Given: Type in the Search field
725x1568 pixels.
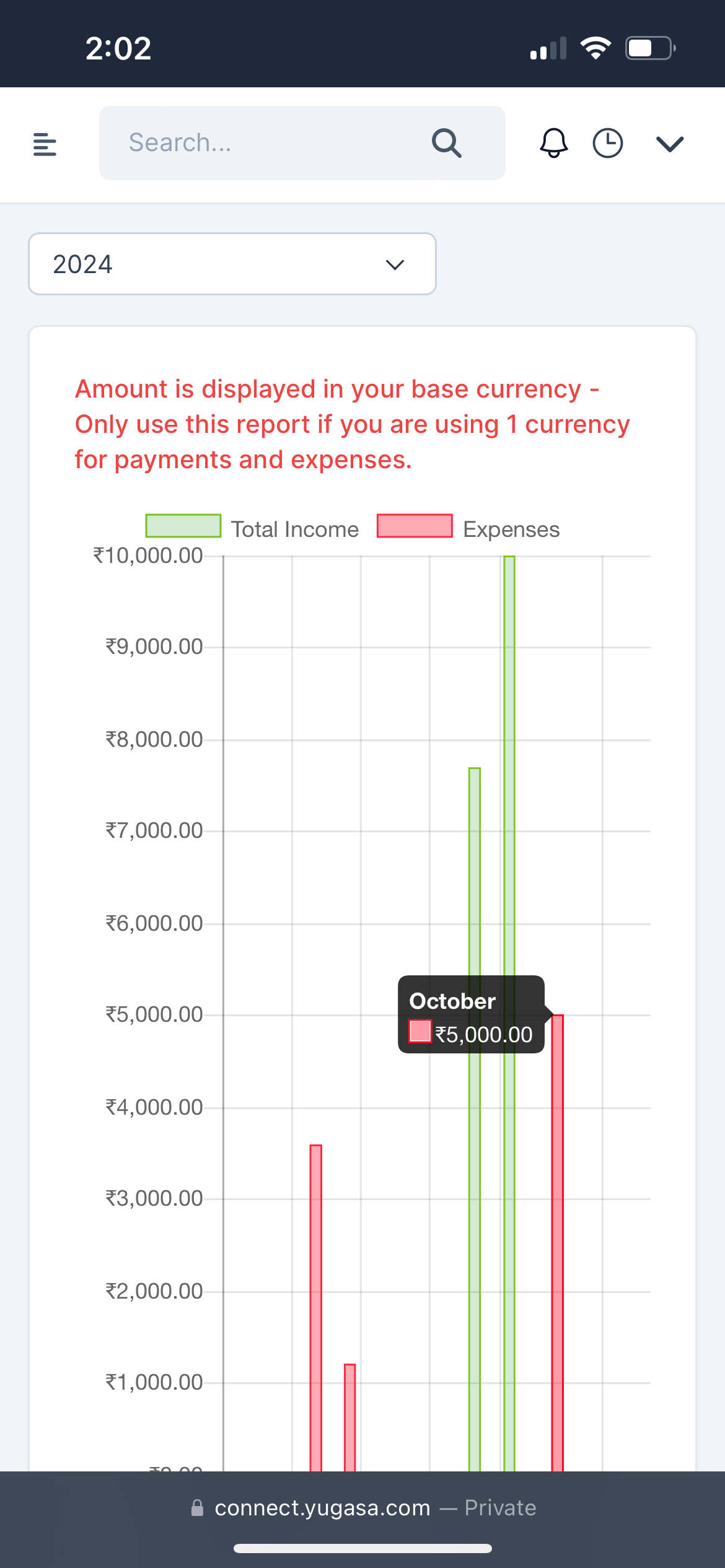Looking at the screenshot, I should (273, 143).
